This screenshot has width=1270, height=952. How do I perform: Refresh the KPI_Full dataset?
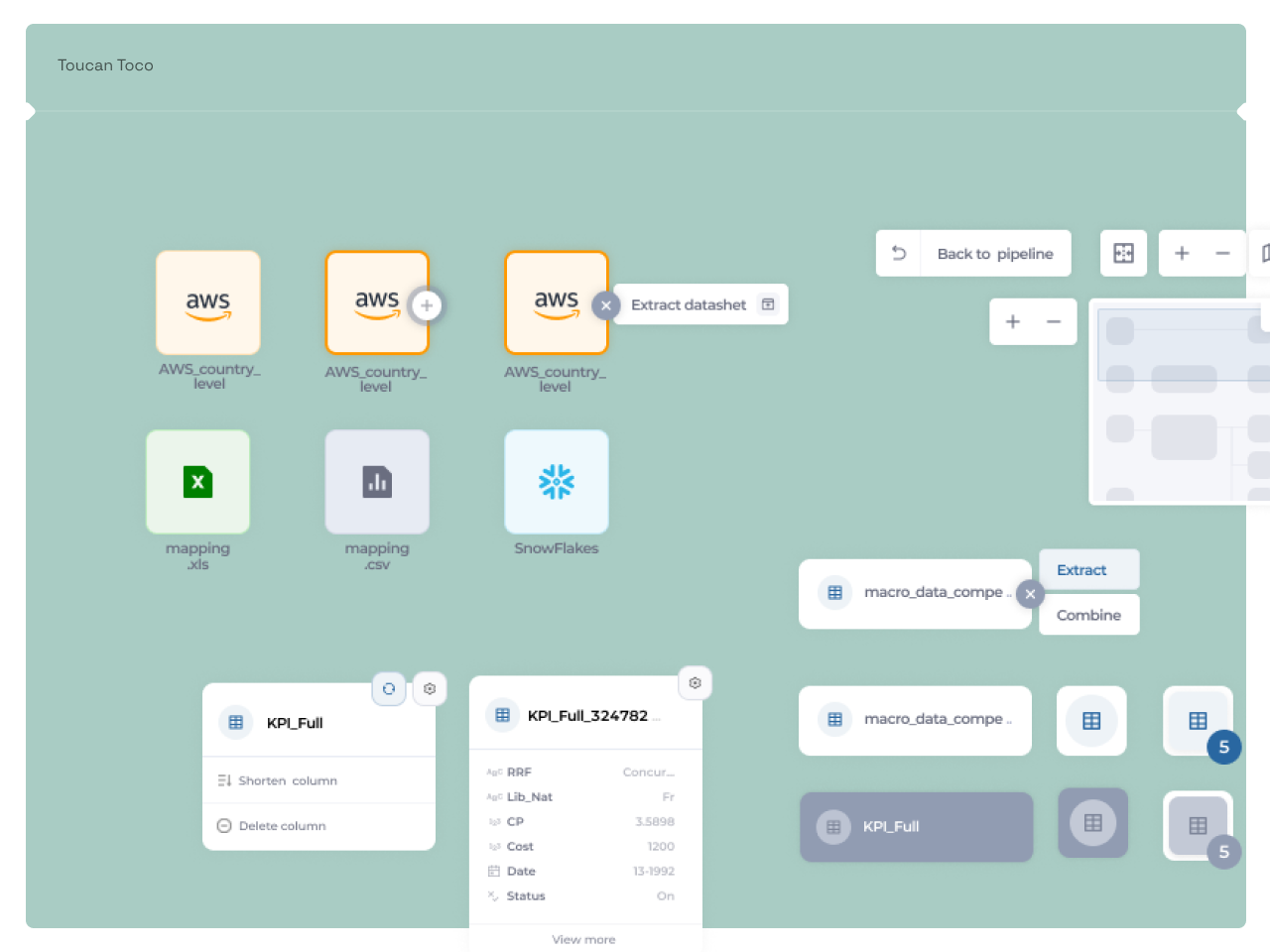pyautogui.click(x=388, y=688)
